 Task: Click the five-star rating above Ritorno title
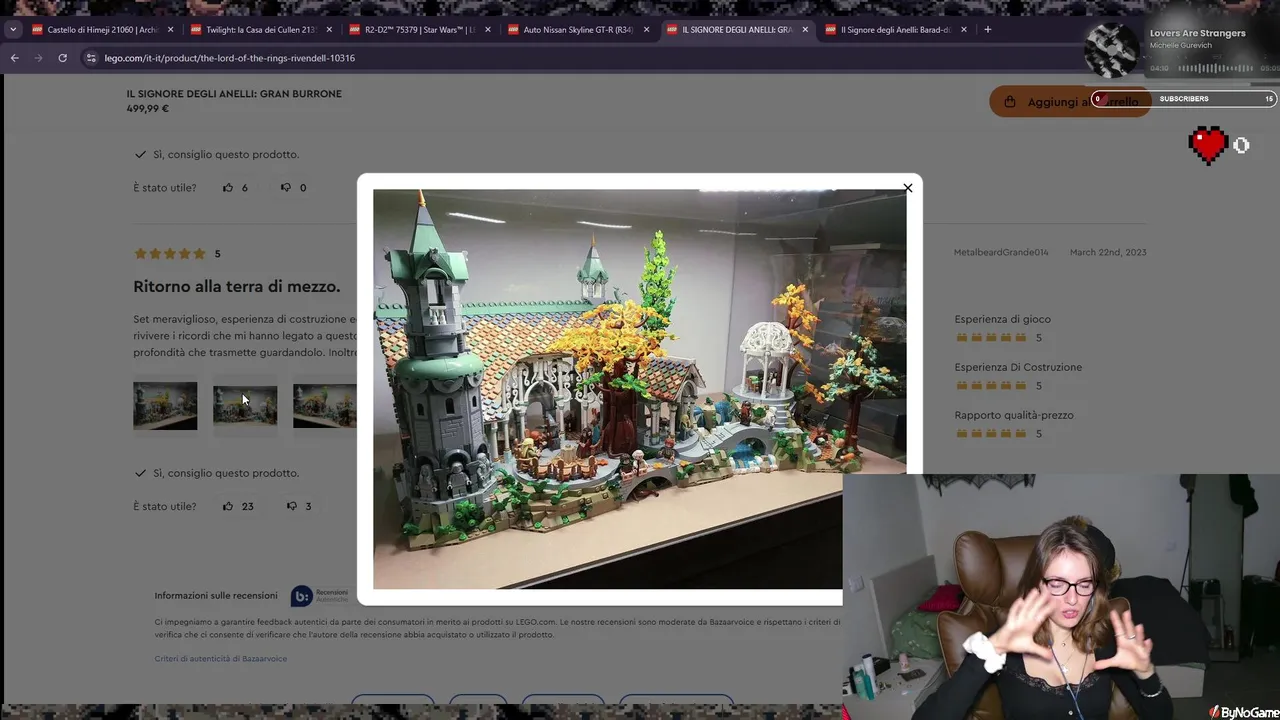point(170,254)
